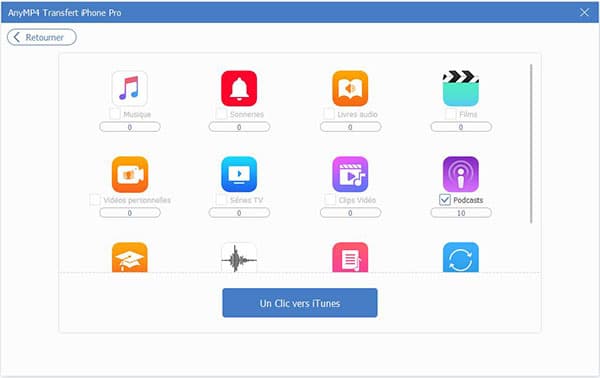Check the Séries TV checkbox

click(221, 200)
